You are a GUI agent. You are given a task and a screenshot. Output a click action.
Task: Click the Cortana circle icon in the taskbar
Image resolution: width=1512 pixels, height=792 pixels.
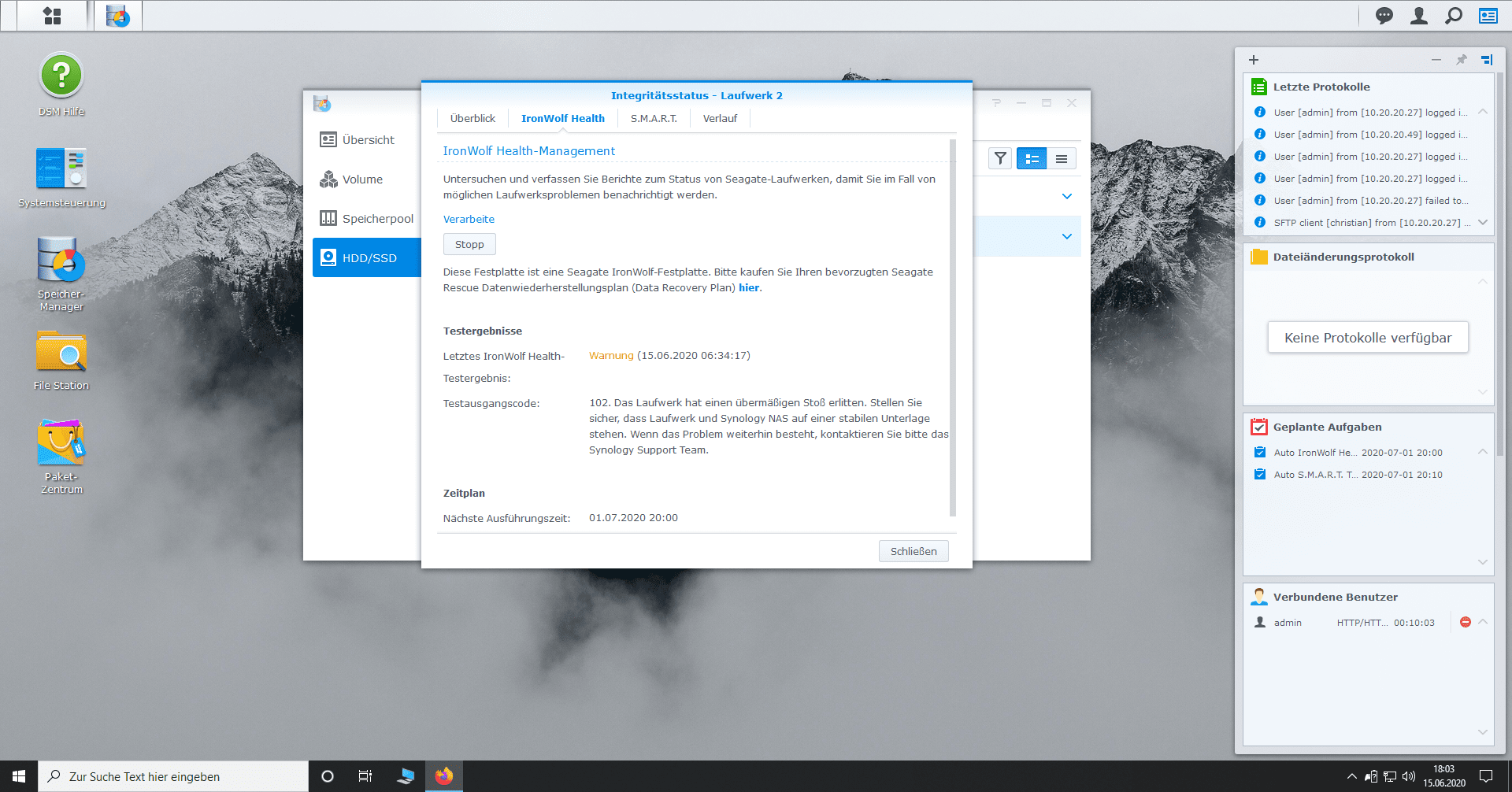(x=328, y=776)
